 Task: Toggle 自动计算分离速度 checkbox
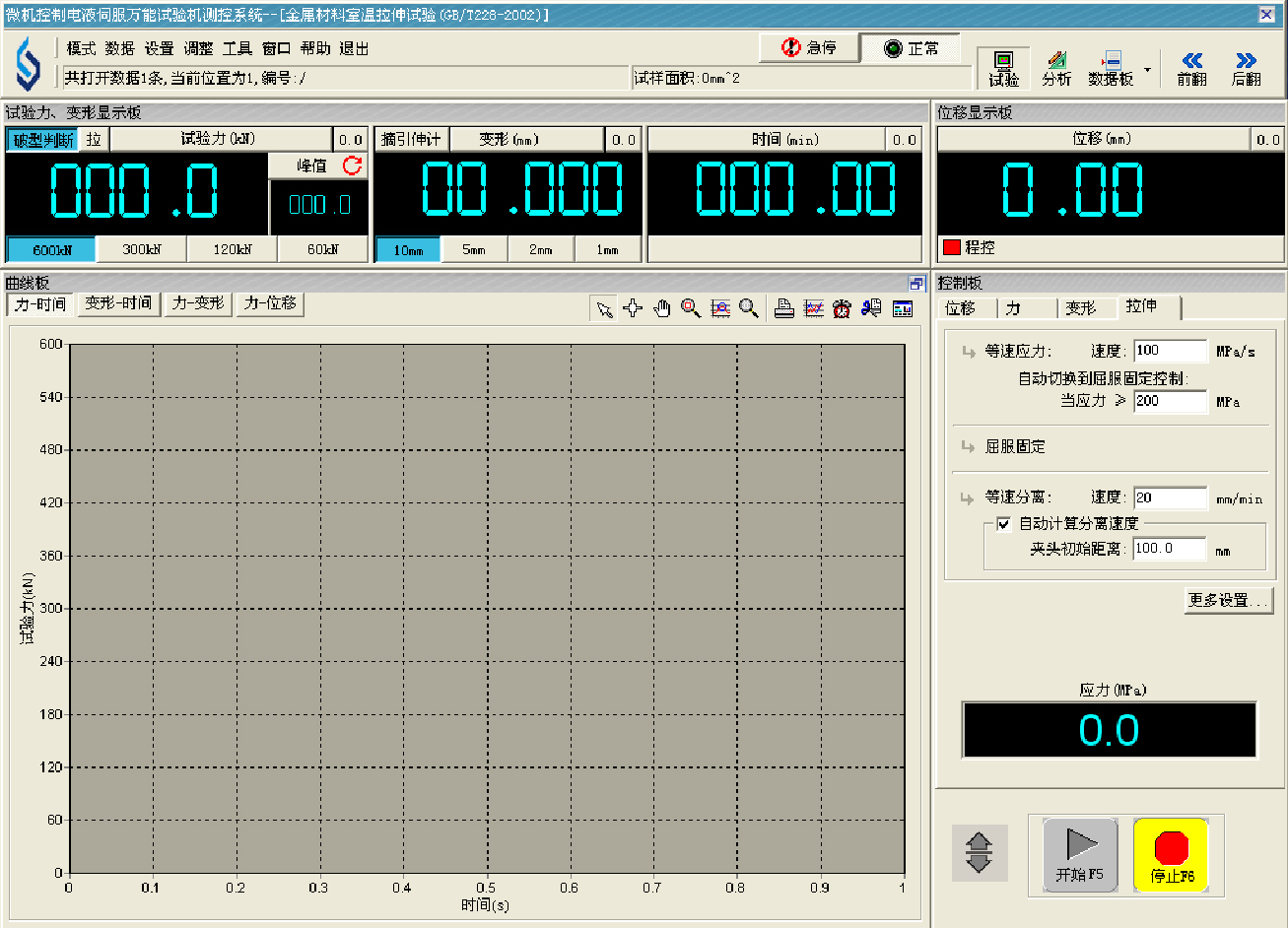[1003, 524]
